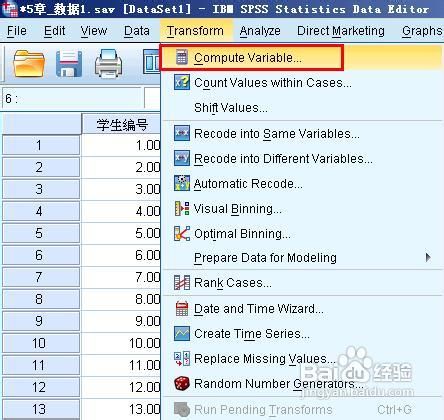Open the folder icon in toolbar
This screenshot has width=444, height=420.
(x=29, y=63)
